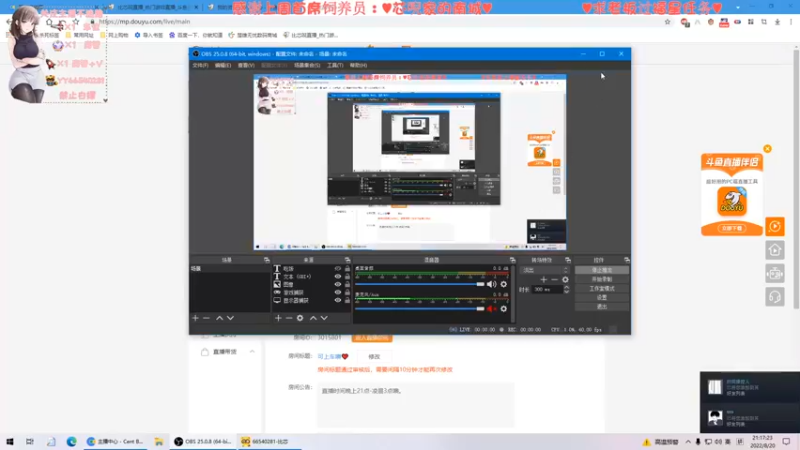Toggle visibility of the 文本 (GDI+) source
This screenshot has width=800, height=450.
(x=338, y=277)
